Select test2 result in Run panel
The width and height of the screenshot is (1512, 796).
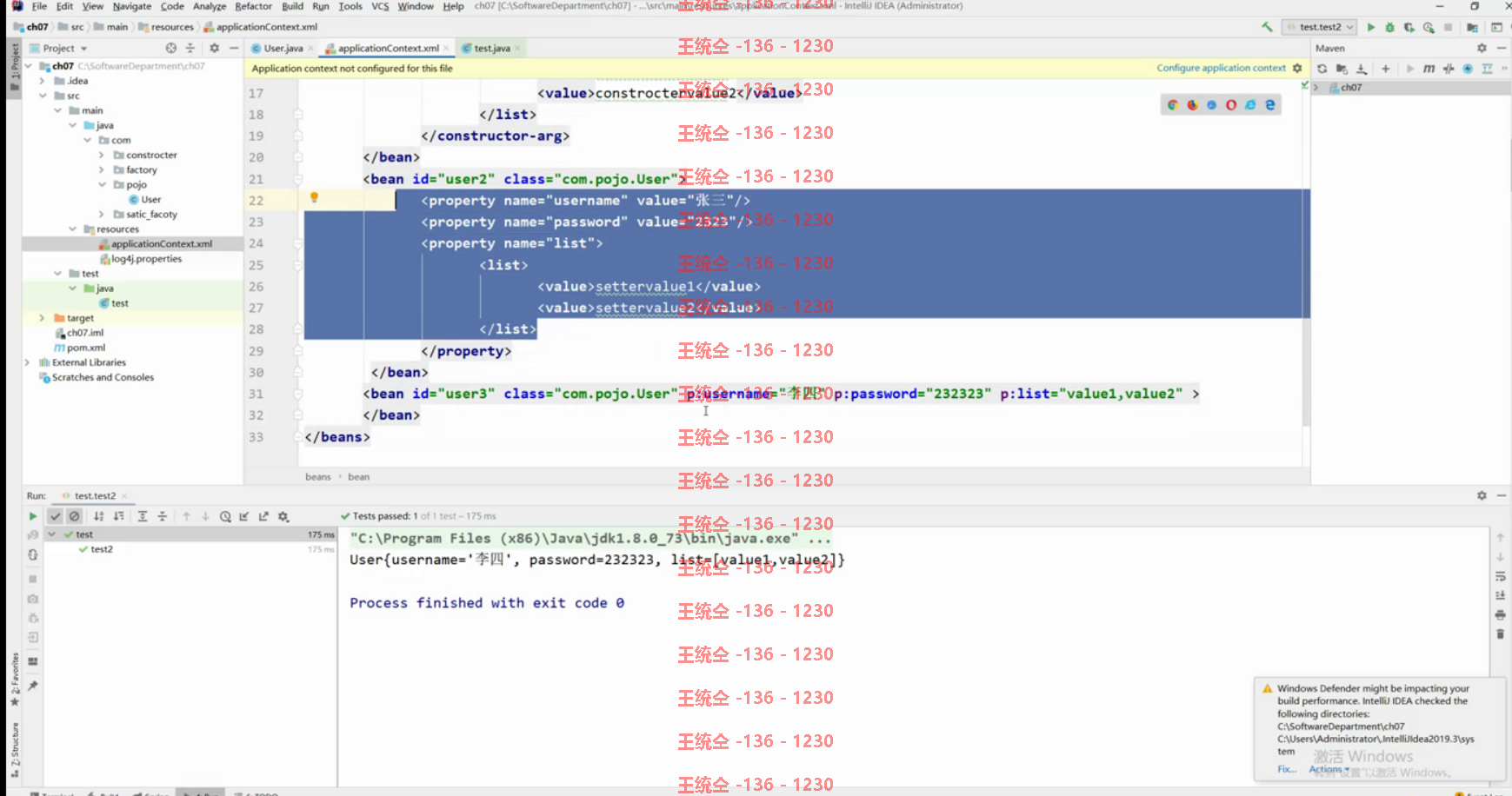pos(102,549)
